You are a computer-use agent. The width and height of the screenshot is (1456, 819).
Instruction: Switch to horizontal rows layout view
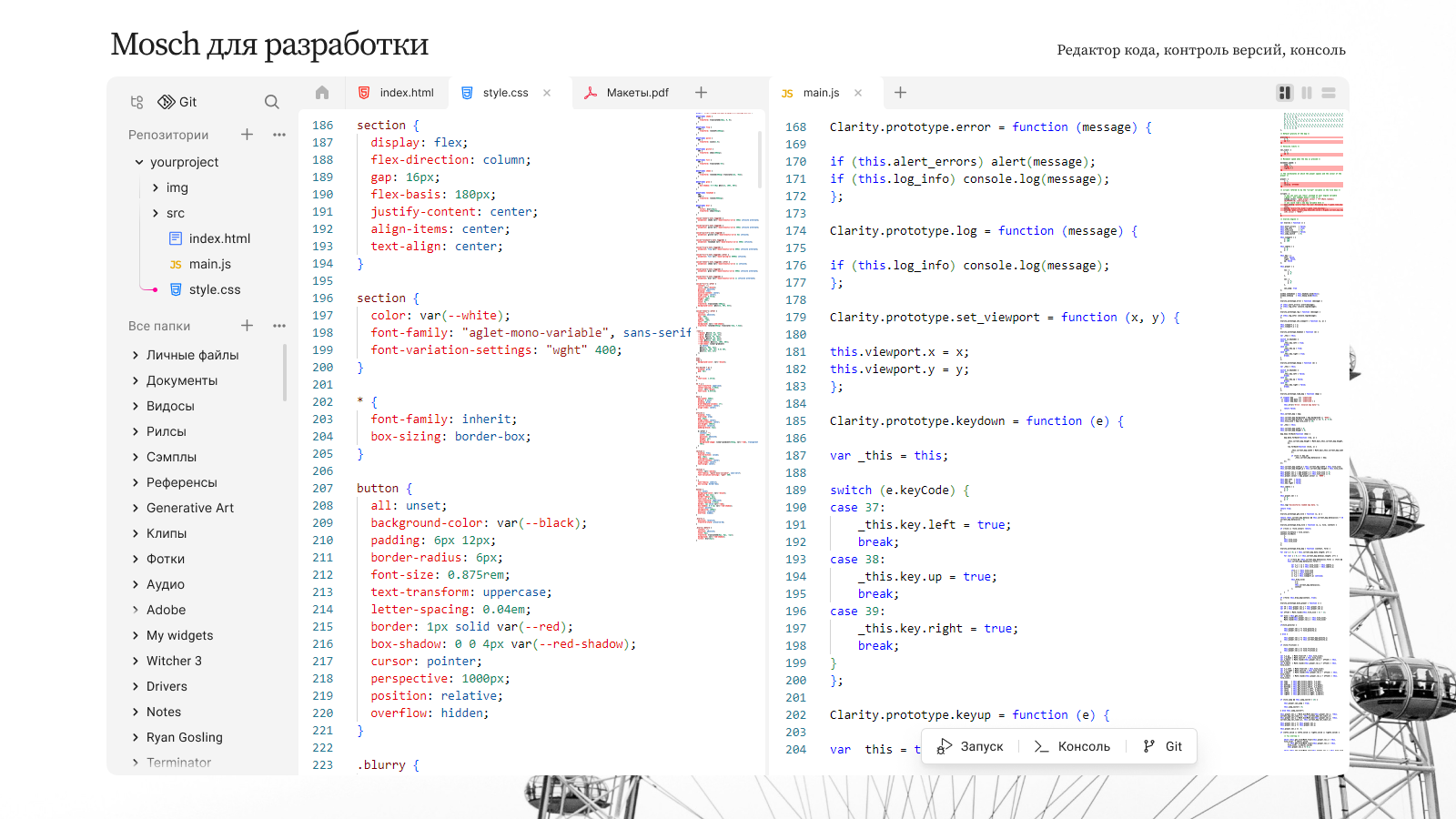1329,93
